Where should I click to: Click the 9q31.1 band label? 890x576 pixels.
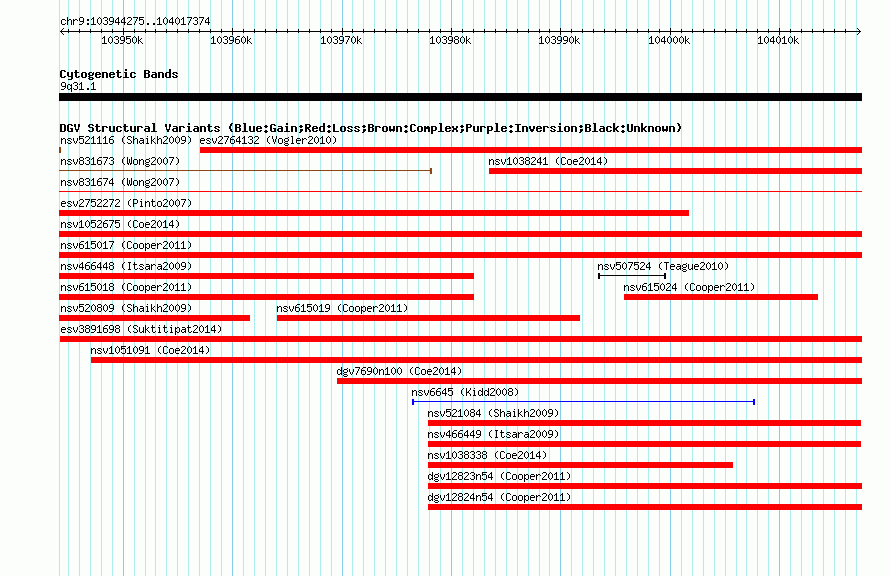tap(78, 86)
